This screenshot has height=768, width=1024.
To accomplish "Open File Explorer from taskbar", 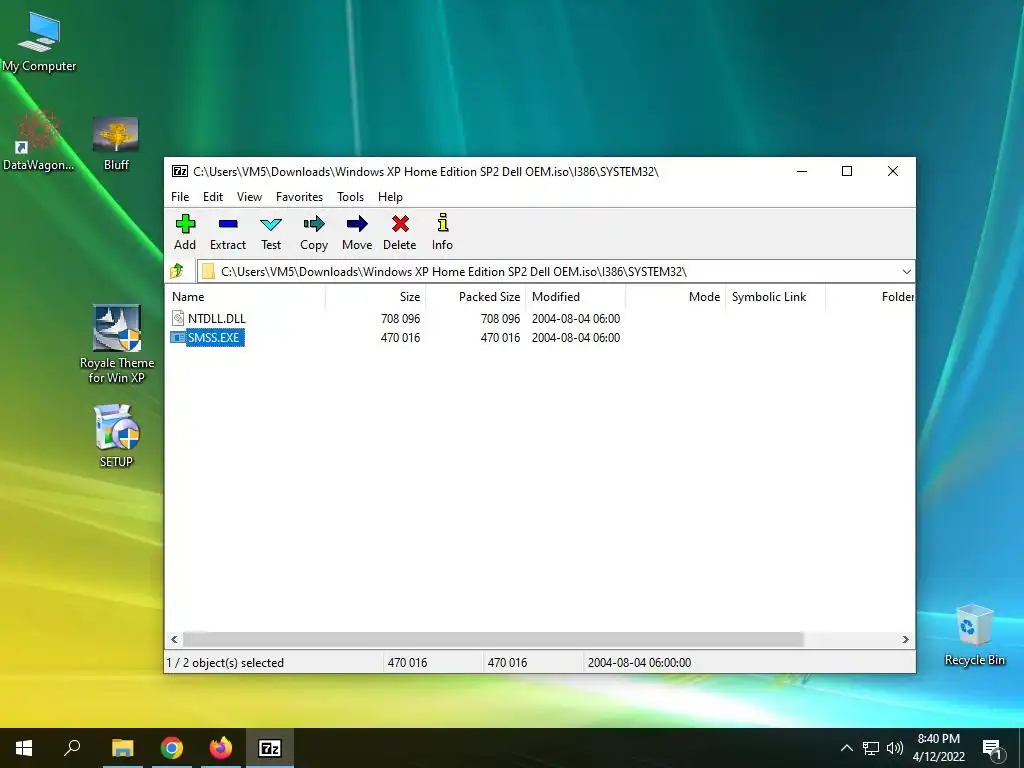I will [122, 748].
